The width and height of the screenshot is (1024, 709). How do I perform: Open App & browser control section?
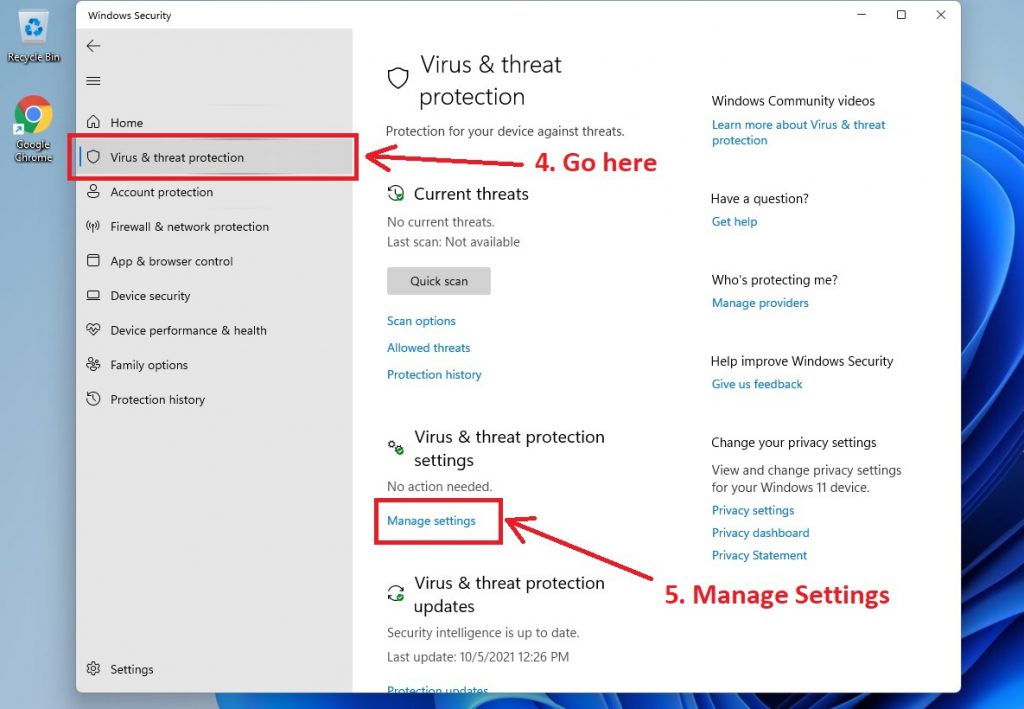214,261
